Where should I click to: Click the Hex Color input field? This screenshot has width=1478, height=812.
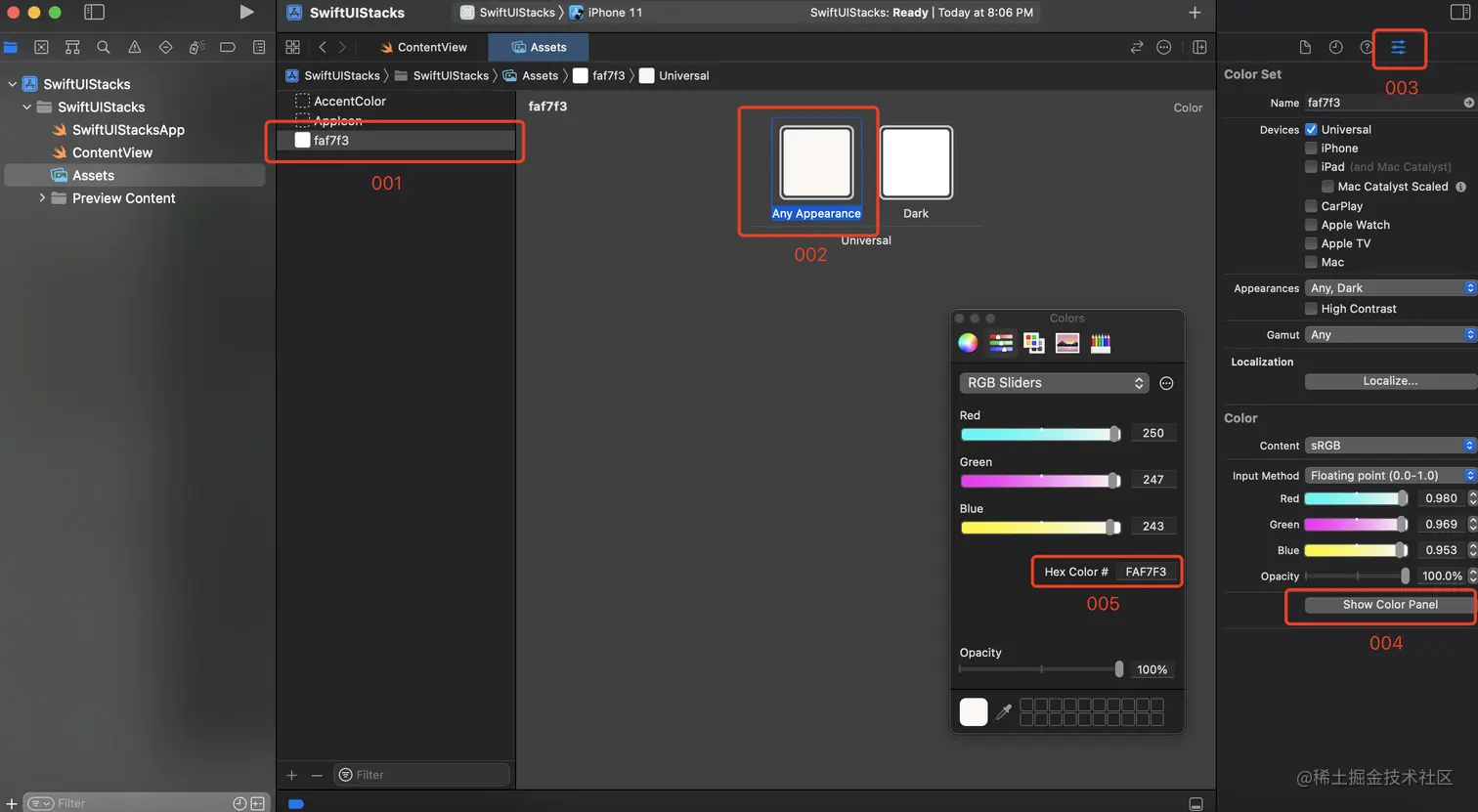pyautogui.click(x=1146, y=572)
